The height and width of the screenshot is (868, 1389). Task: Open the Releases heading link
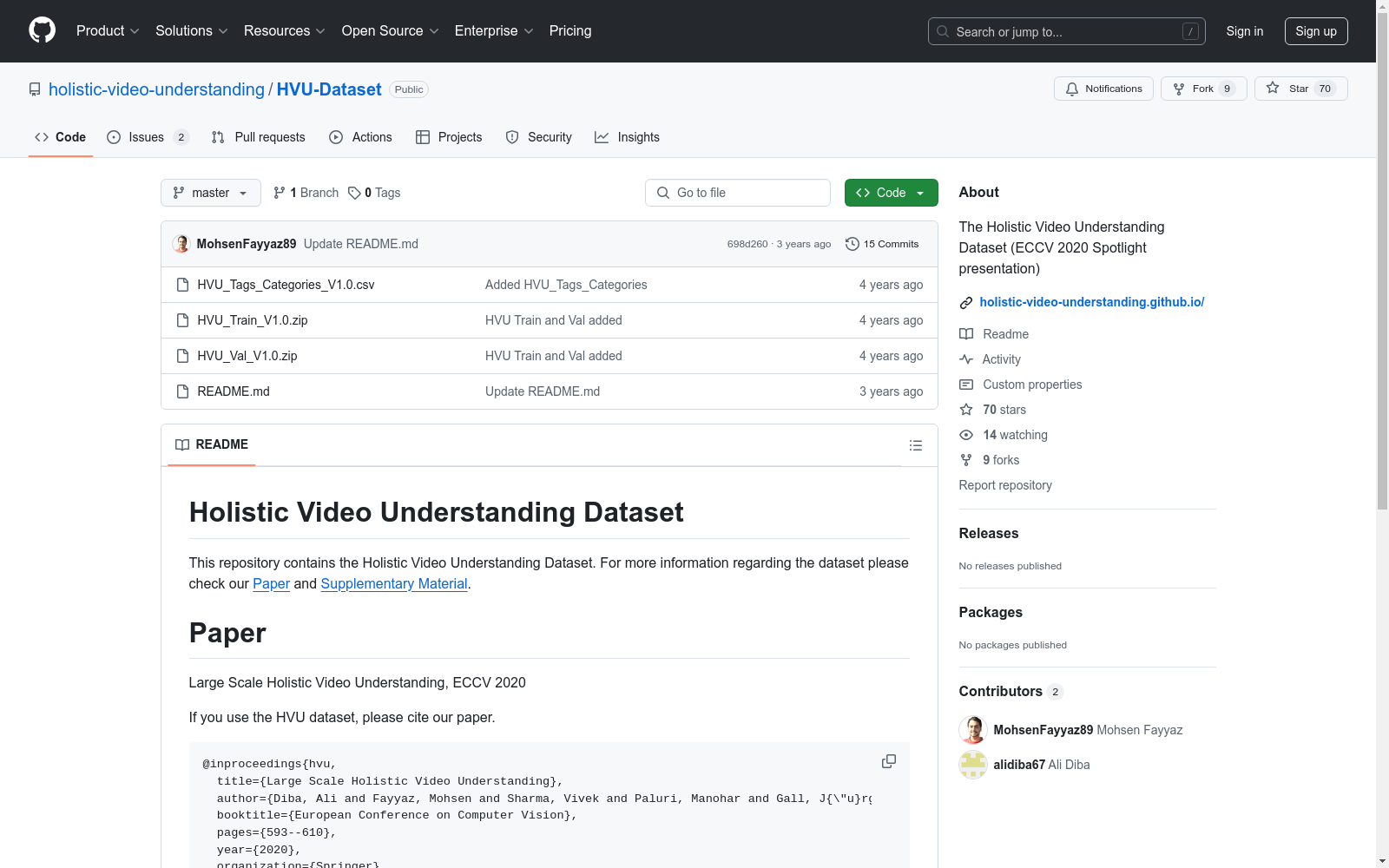pos(989,534)
